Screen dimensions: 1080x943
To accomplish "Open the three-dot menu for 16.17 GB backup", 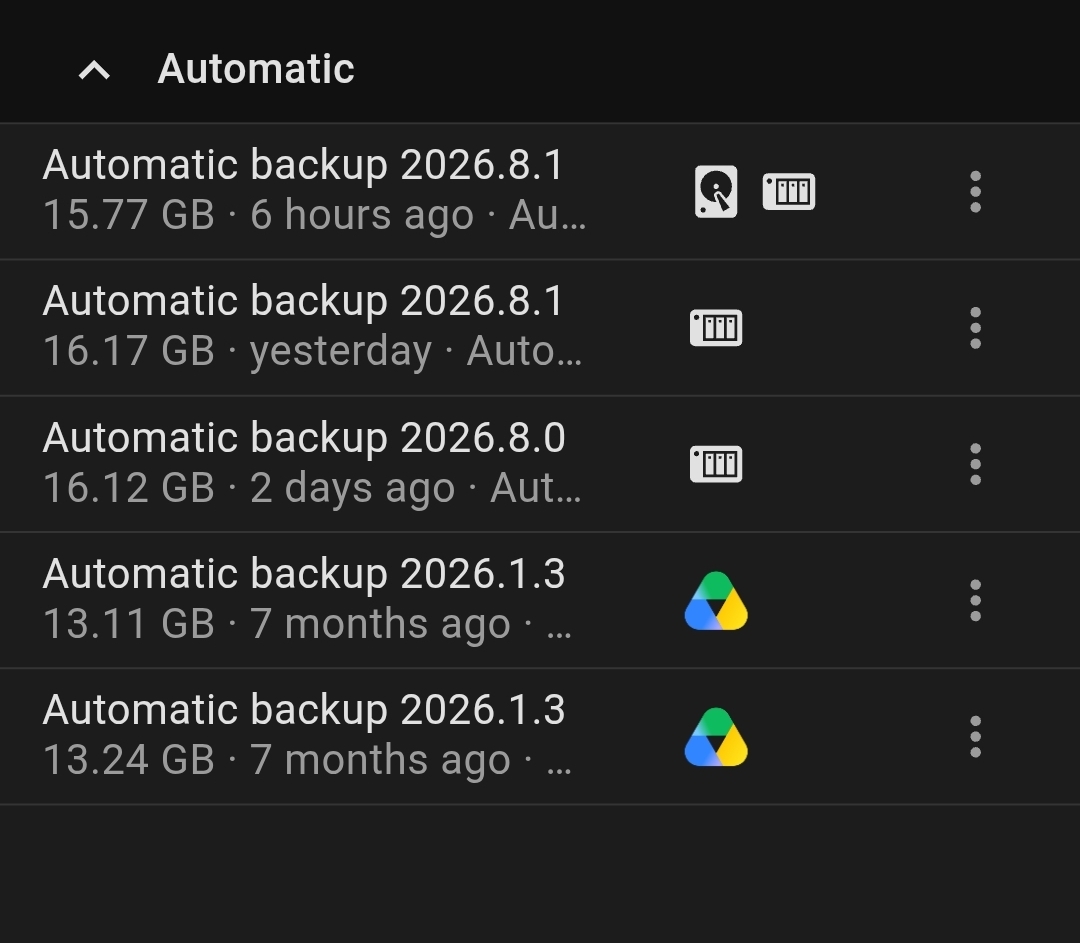I will (975, 328).
